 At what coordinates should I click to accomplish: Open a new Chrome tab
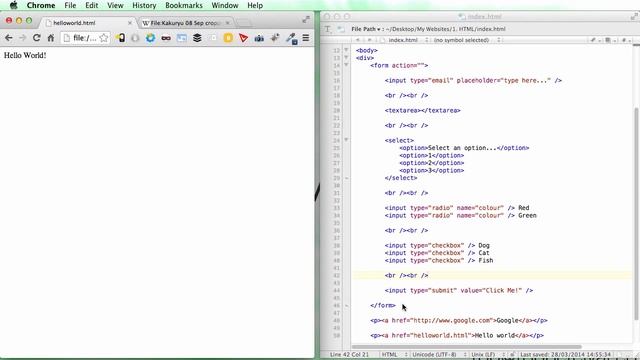(244, 23)
